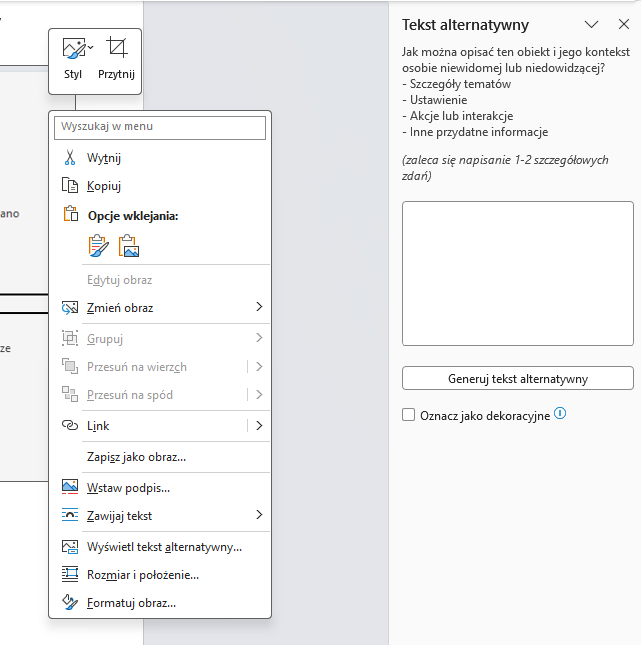The width and height of the screenshot is (641, 645).
Task: Paste keeping source formatting (brush clipboard icon)
Action: [99, 246]
